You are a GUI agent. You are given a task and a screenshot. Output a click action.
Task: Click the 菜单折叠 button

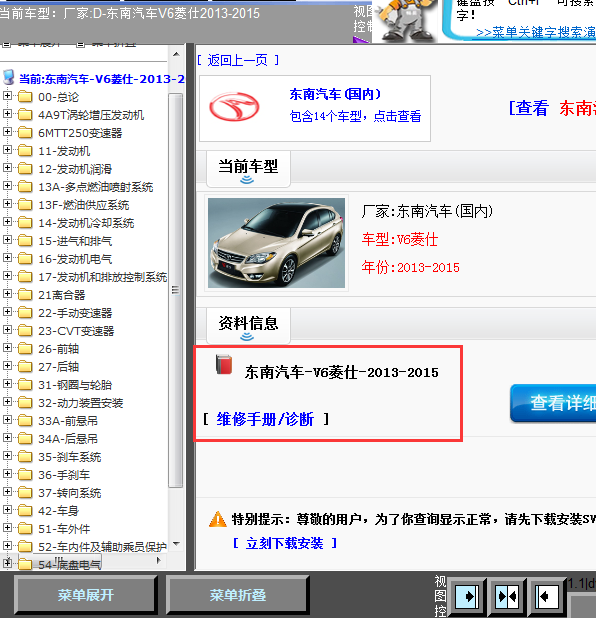coord(238,595)
